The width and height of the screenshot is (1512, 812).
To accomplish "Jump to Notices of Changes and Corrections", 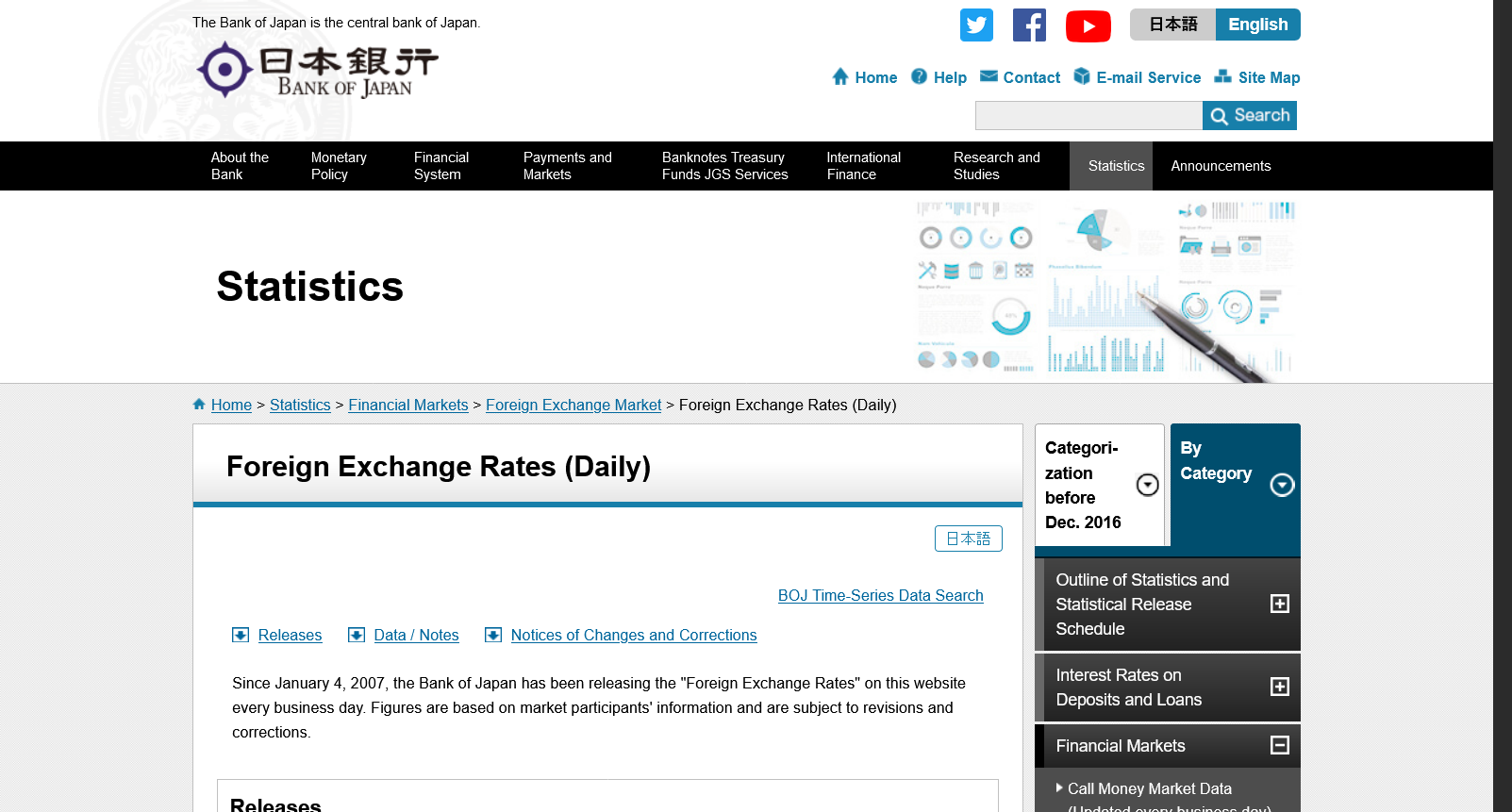I will tap(633, 635).
